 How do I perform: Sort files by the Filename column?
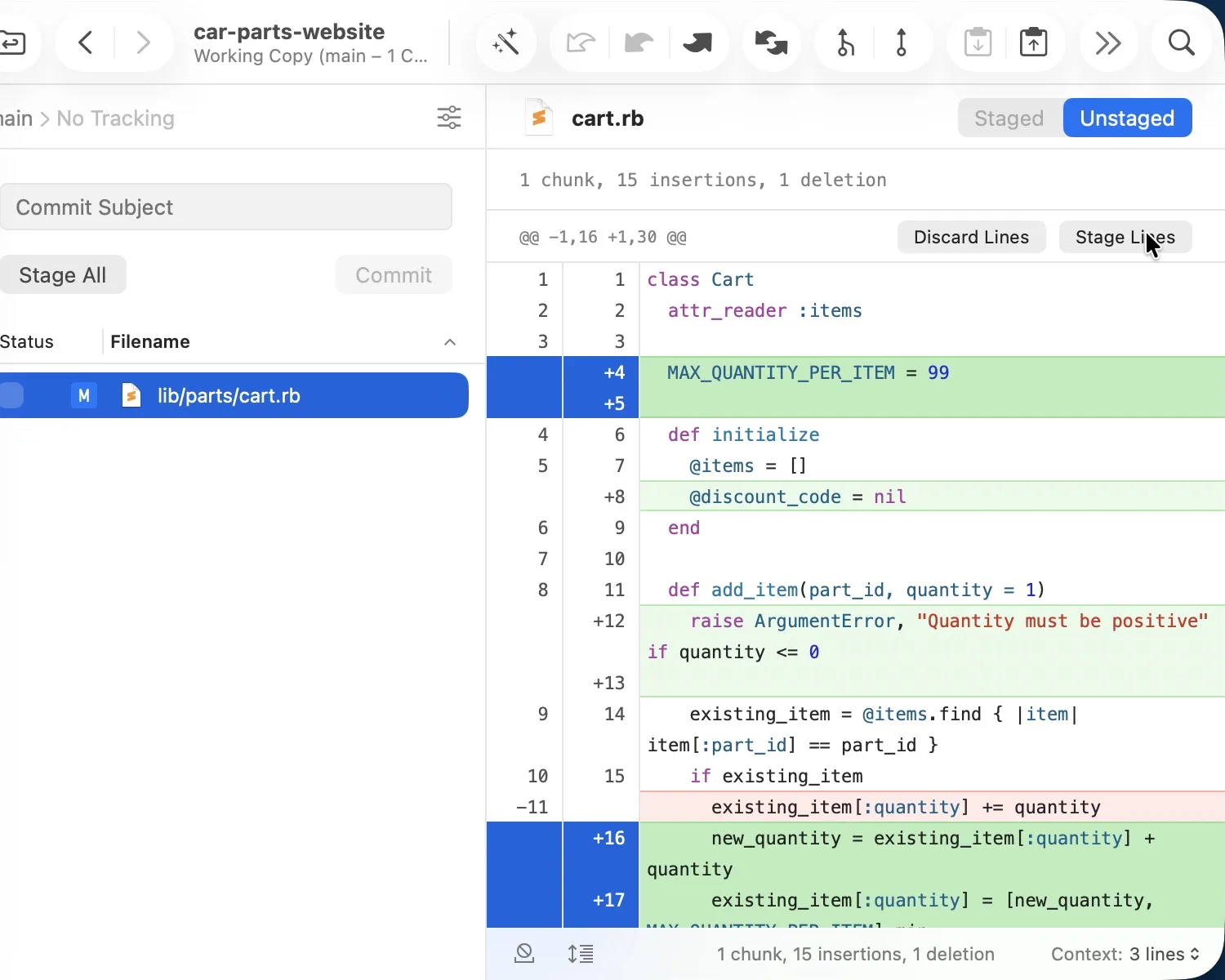(150, 341)
